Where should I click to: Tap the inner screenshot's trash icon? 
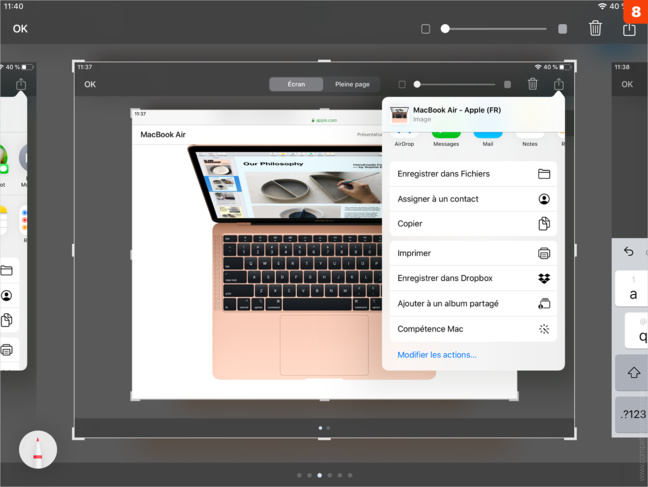[532, 85]
